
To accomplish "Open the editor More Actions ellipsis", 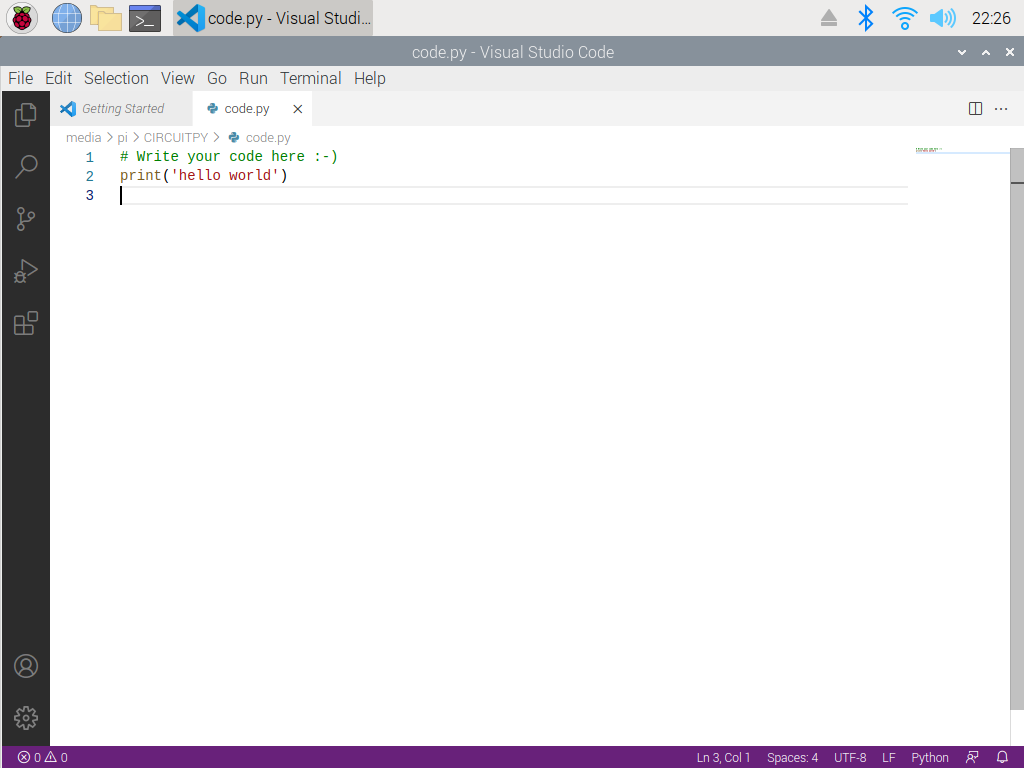I will 1001,109.
